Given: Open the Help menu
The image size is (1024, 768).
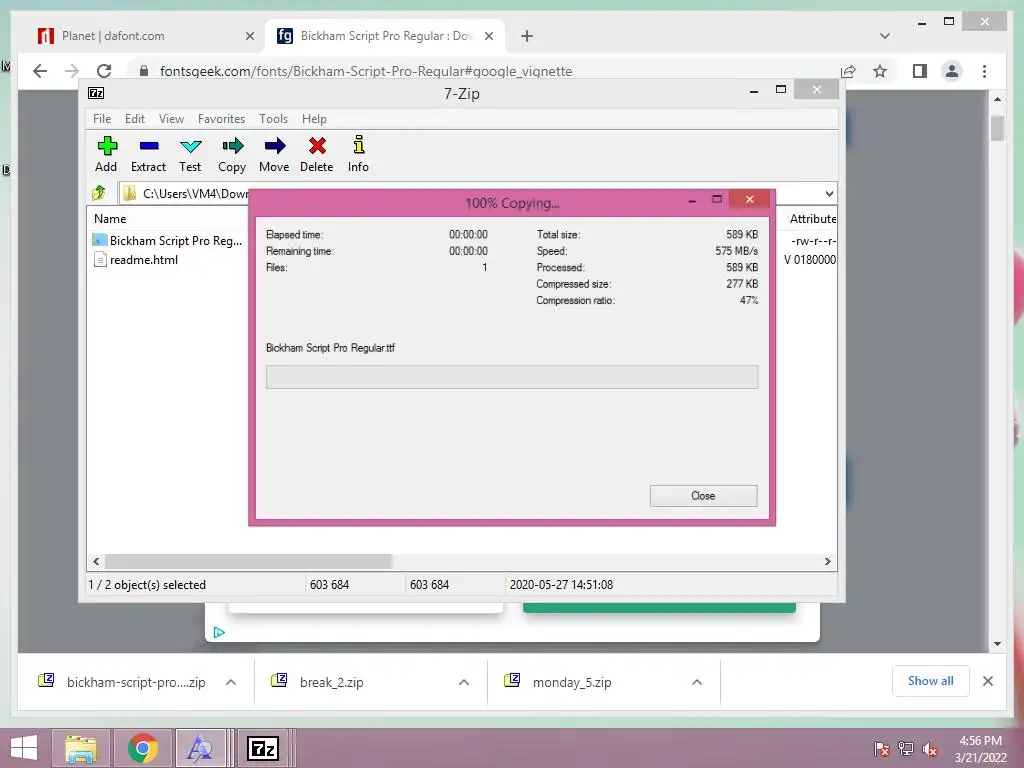Looking at the screenshot, I should pyautogui.click(x=314, y=119).
